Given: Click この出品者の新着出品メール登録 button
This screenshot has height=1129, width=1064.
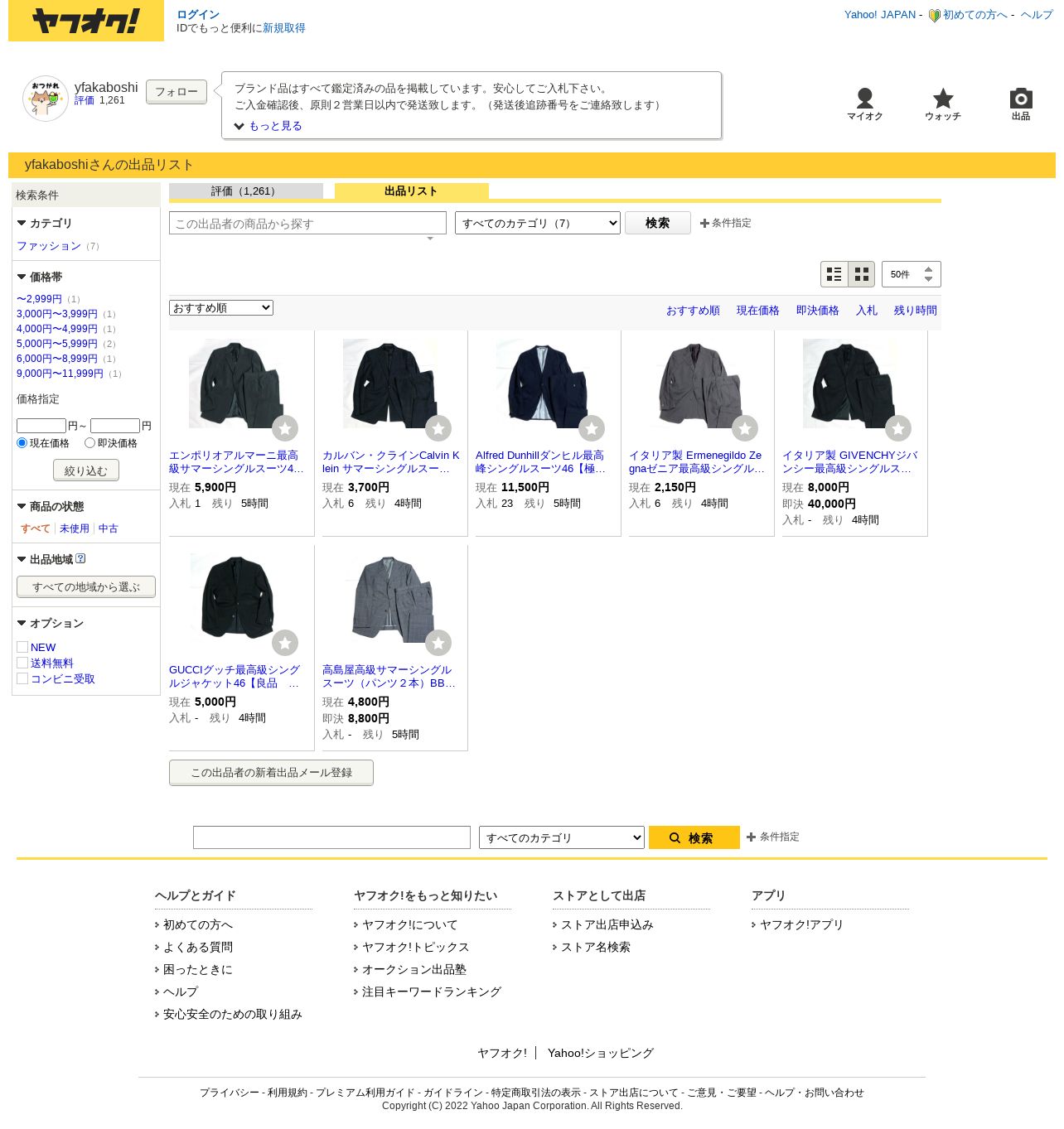Looking at the screenshot, I should point(271,773).
